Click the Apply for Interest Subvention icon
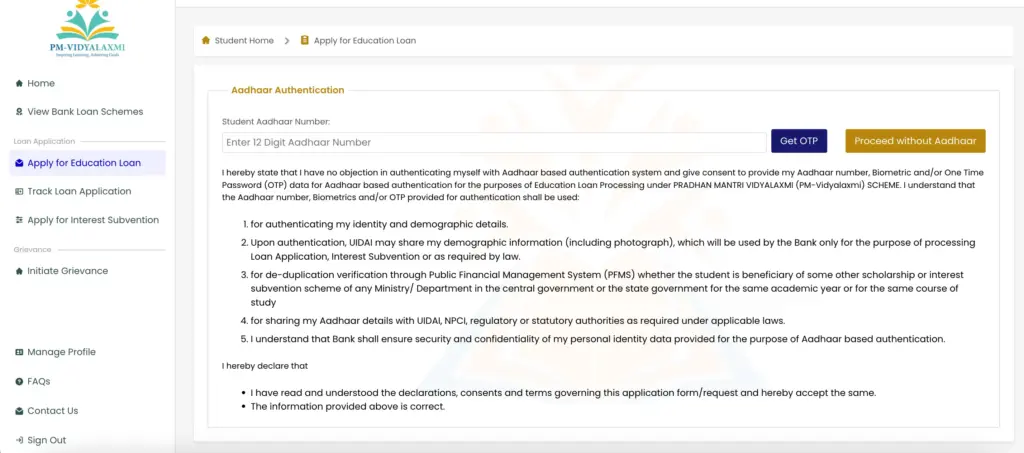This screenshot has height=453, width=1024. pyautogui.click(x=19, y=220)
